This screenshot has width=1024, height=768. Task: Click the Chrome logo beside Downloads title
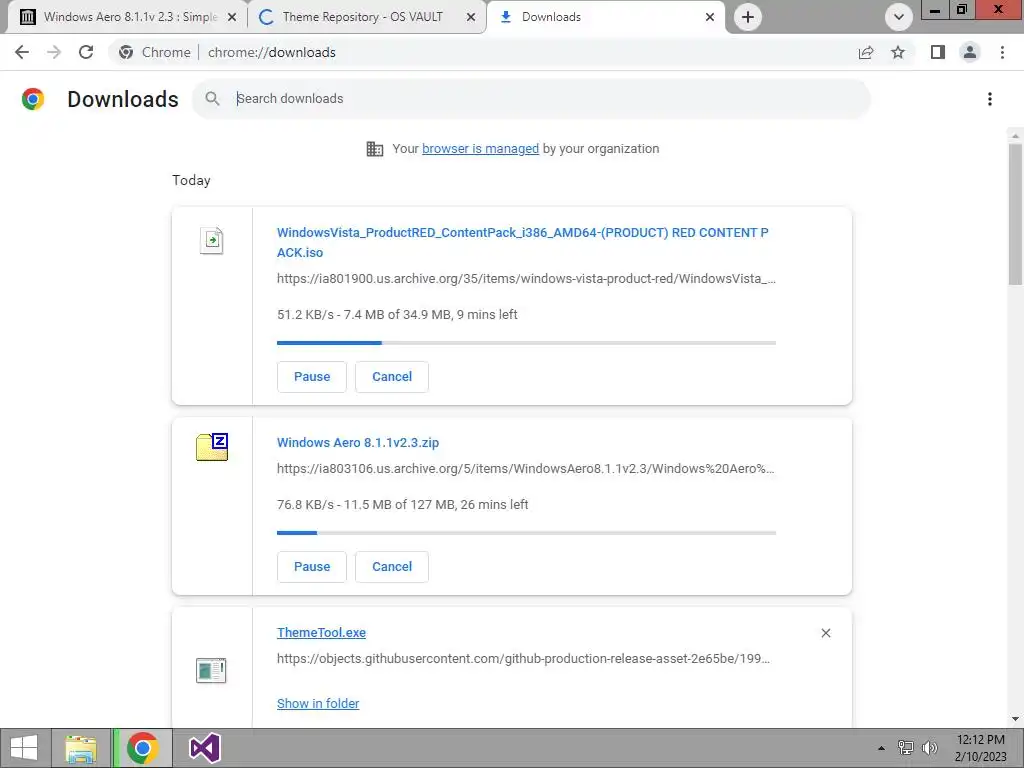pos(33,99)
